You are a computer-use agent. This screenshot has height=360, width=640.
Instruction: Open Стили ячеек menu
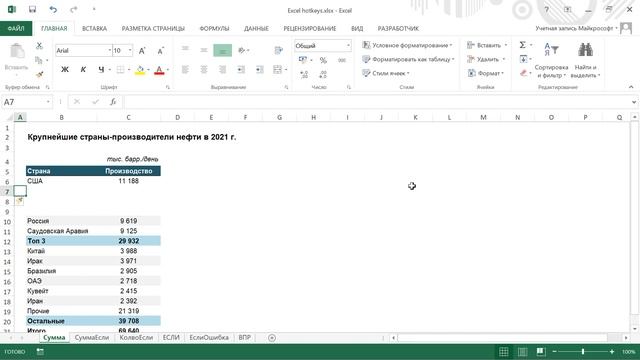point(386,73)
